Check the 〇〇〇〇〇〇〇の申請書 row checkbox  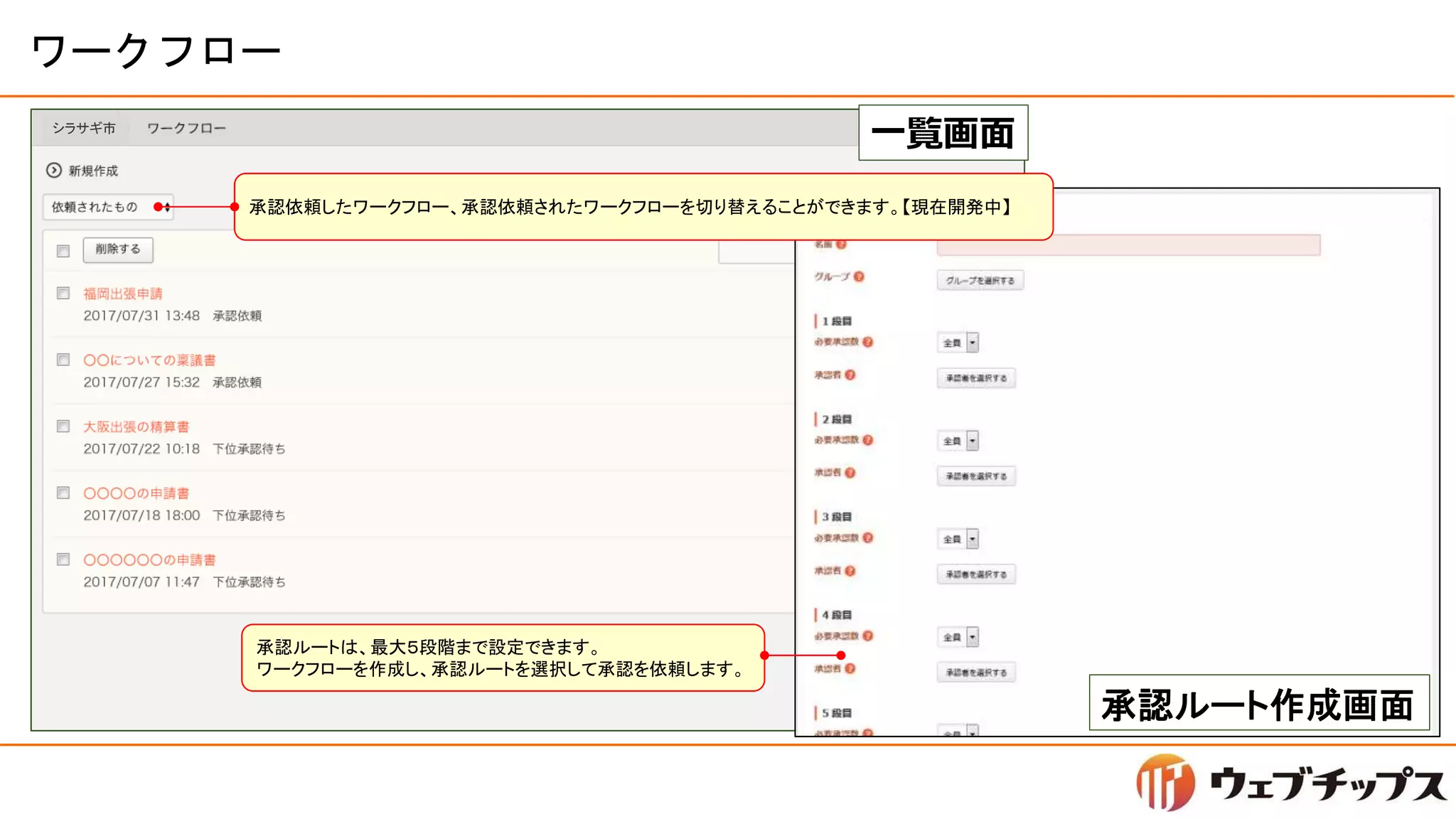63,560
